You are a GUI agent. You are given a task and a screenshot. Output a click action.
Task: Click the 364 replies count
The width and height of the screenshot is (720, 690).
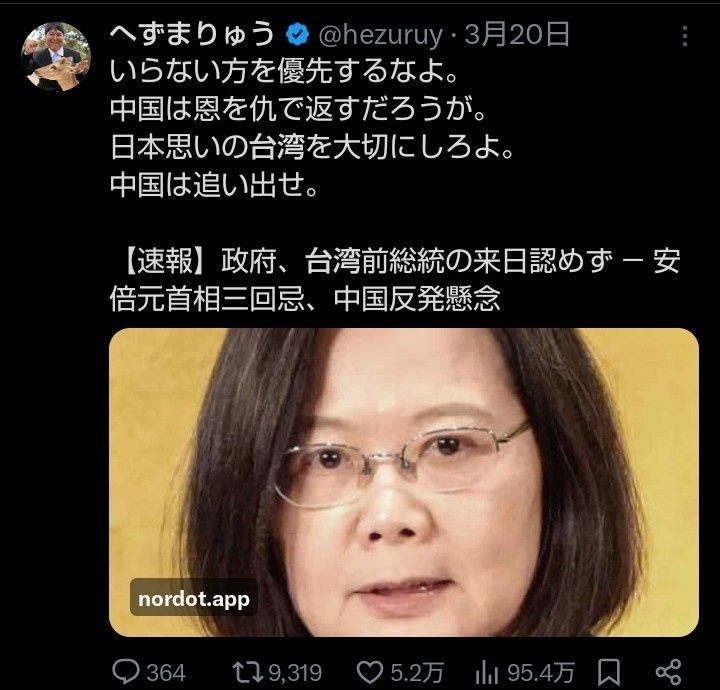pyautogui.click(x=166, y=673)
